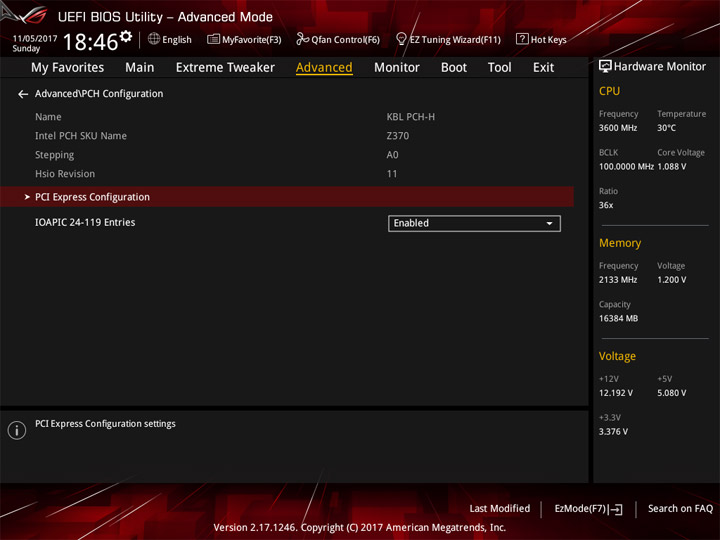Click the Hsio Revision label
720x540 pixels.
point(65,174)
